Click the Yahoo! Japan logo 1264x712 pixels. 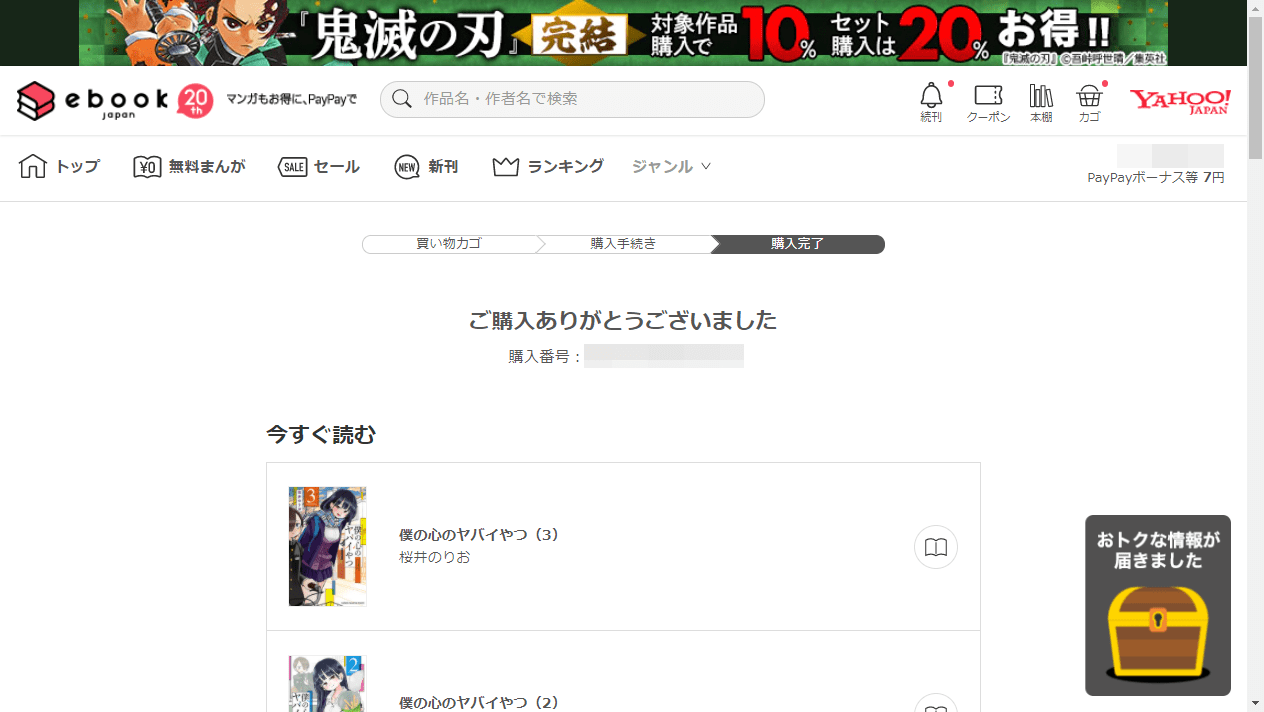(1180, 101)
